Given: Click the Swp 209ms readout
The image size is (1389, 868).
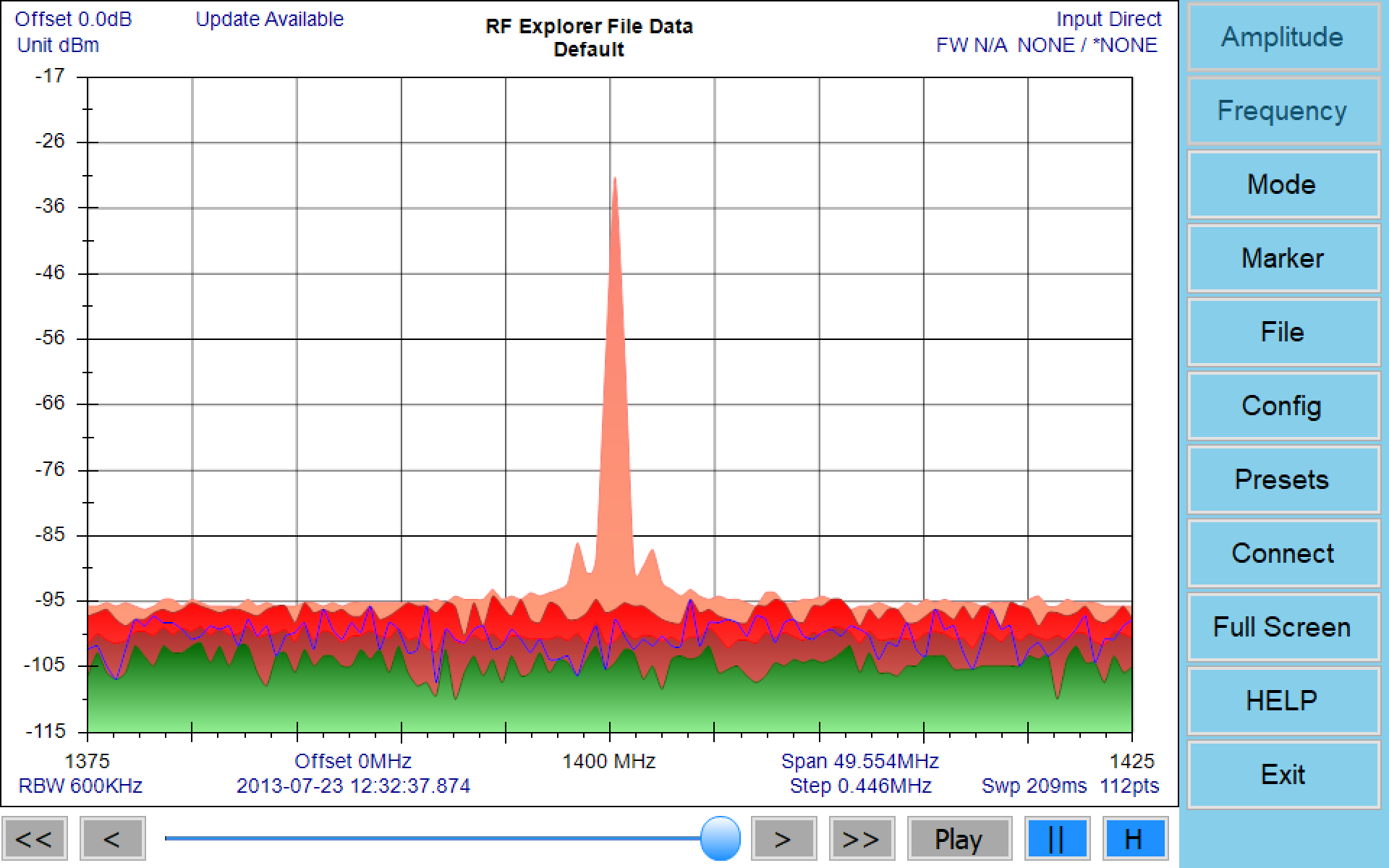Looking at the screenshot, I should click(x=1034, y=786).
